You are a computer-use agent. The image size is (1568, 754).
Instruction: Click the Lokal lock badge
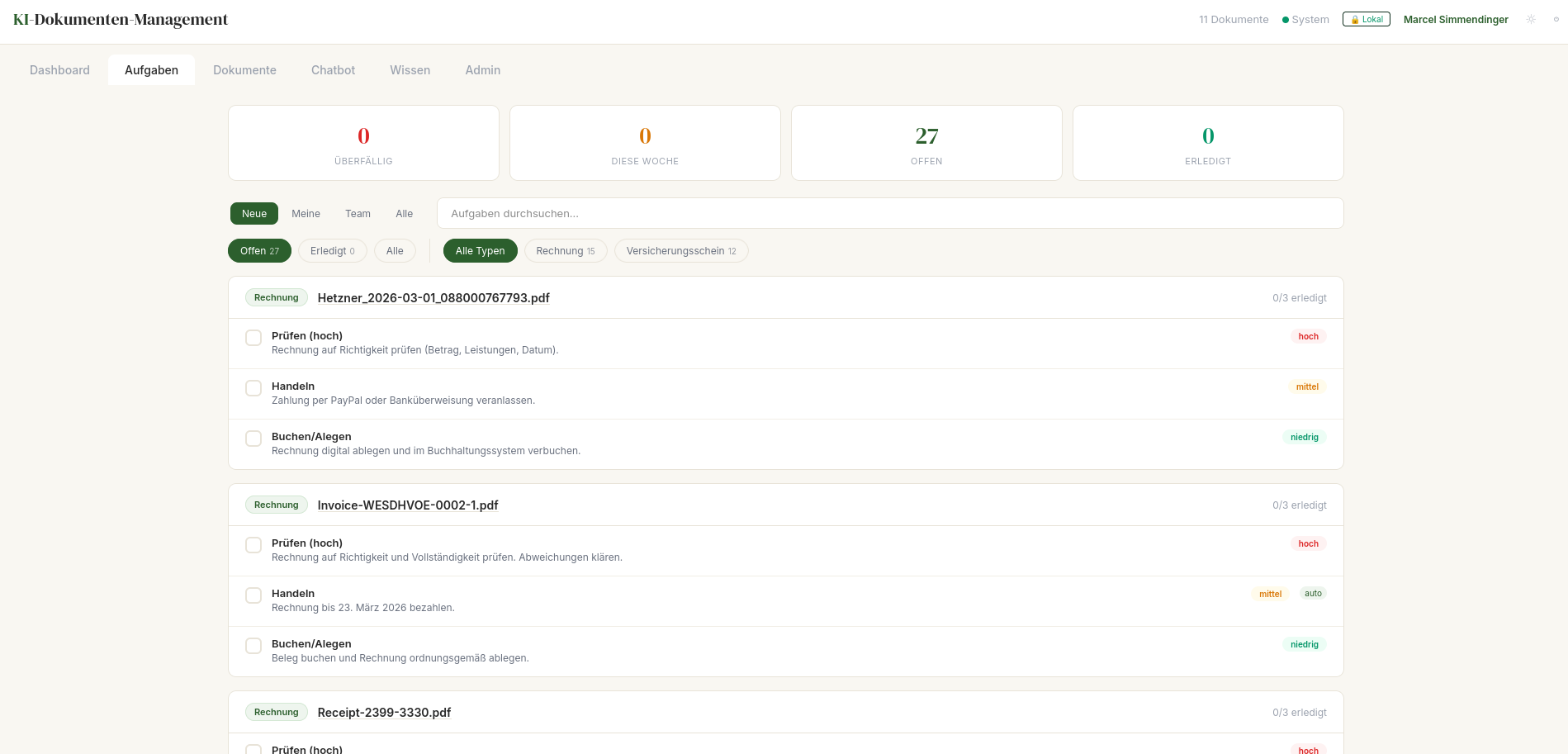tap(1367, 19)
